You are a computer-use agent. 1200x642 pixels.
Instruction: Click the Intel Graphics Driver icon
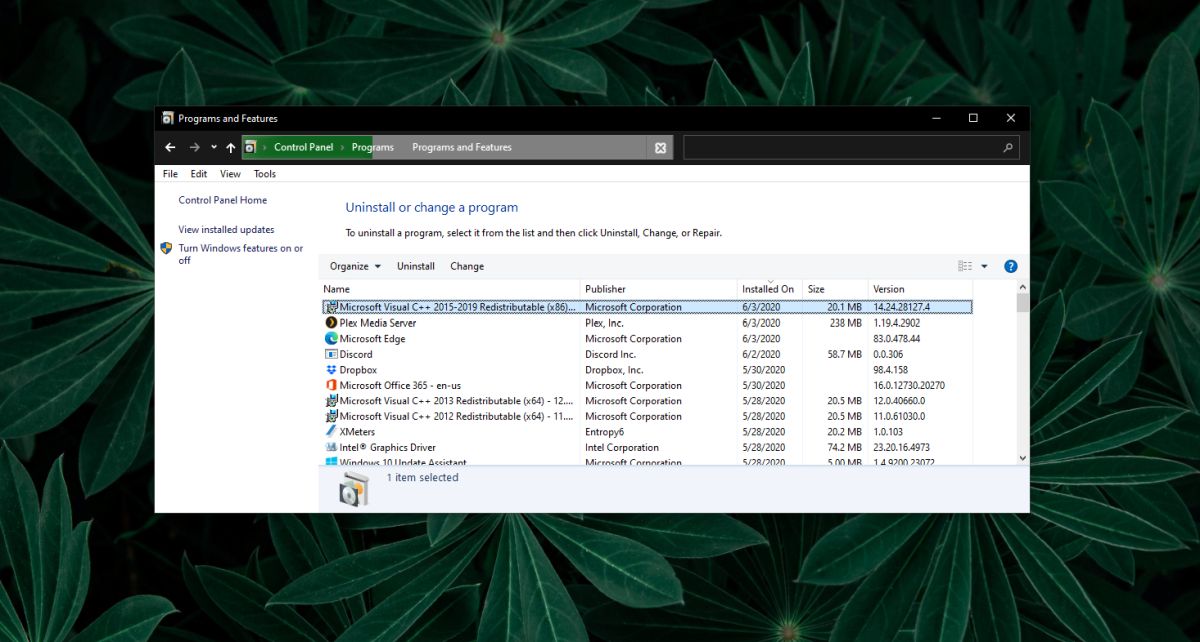[x=333, y=447]
